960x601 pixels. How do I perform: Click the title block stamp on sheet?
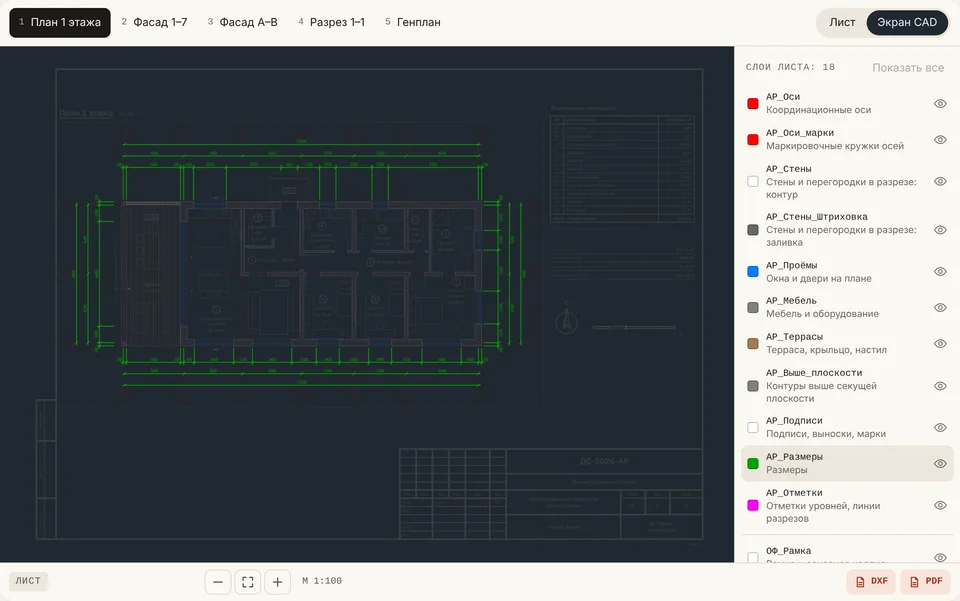click(551, 493)
